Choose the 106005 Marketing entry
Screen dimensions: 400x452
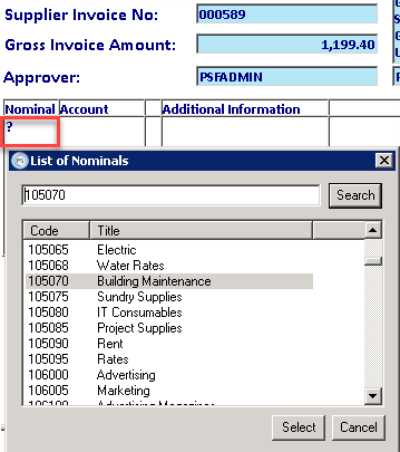coord(169,390)
